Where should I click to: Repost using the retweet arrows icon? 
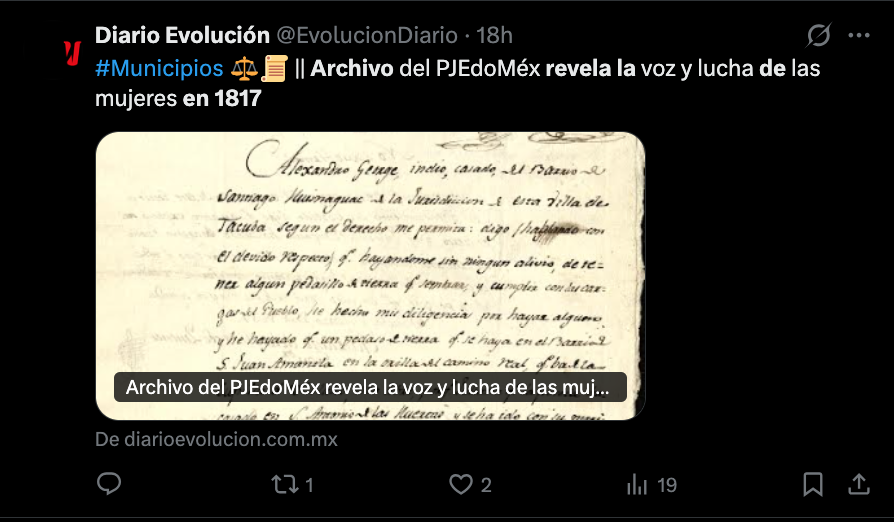coord(284,484)
